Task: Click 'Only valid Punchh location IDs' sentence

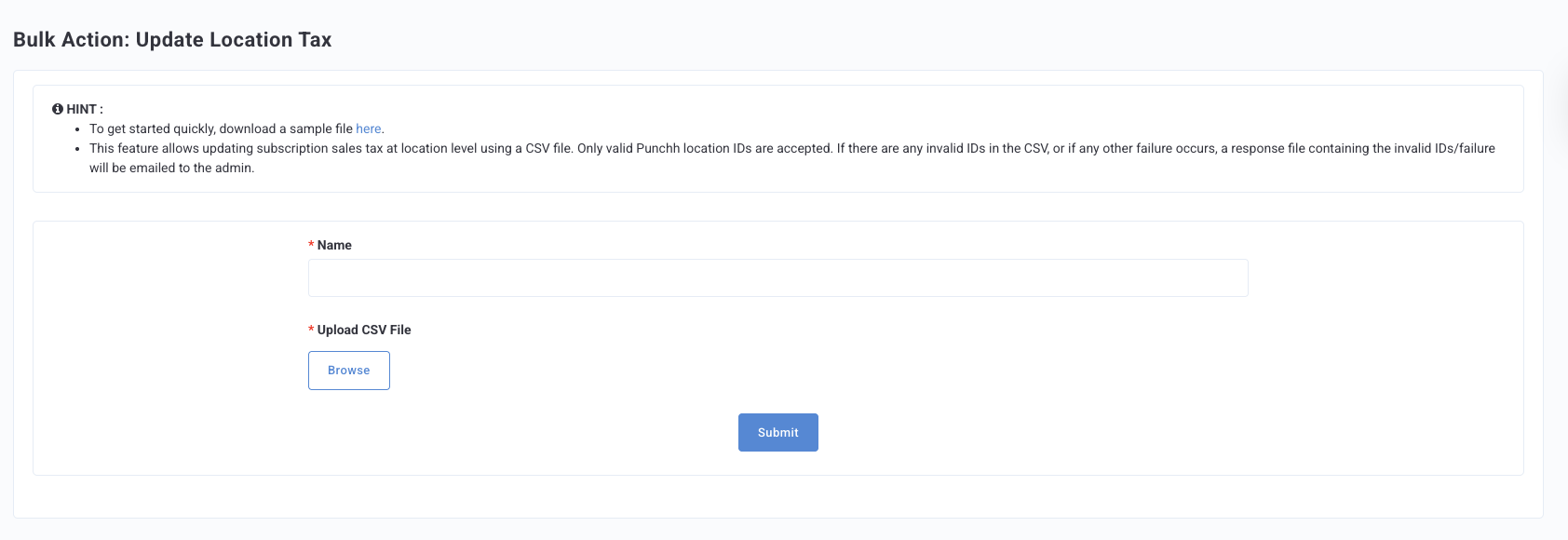Action: click(705, 148)
